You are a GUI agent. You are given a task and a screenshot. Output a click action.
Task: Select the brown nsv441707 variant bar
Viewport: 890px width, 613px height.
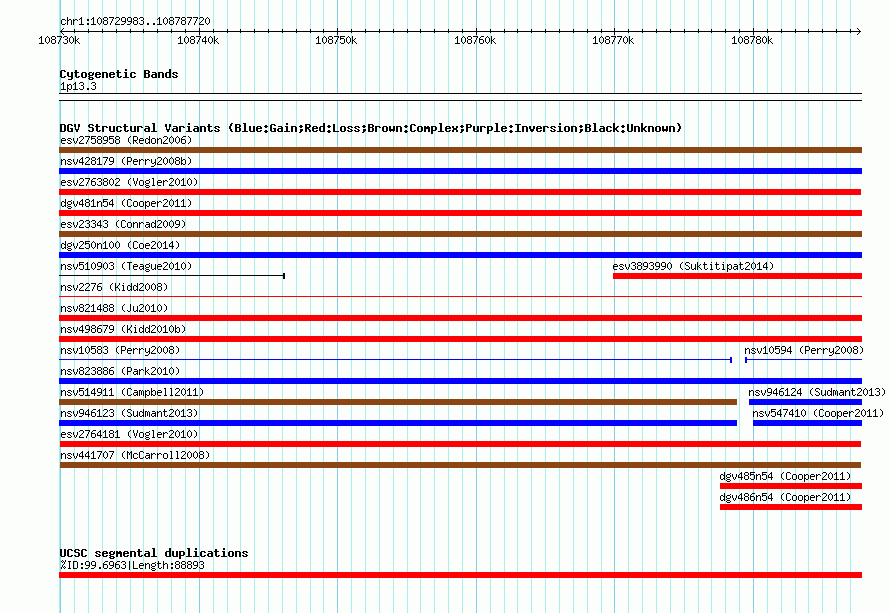pyautogui.click(x=460, y=465)
